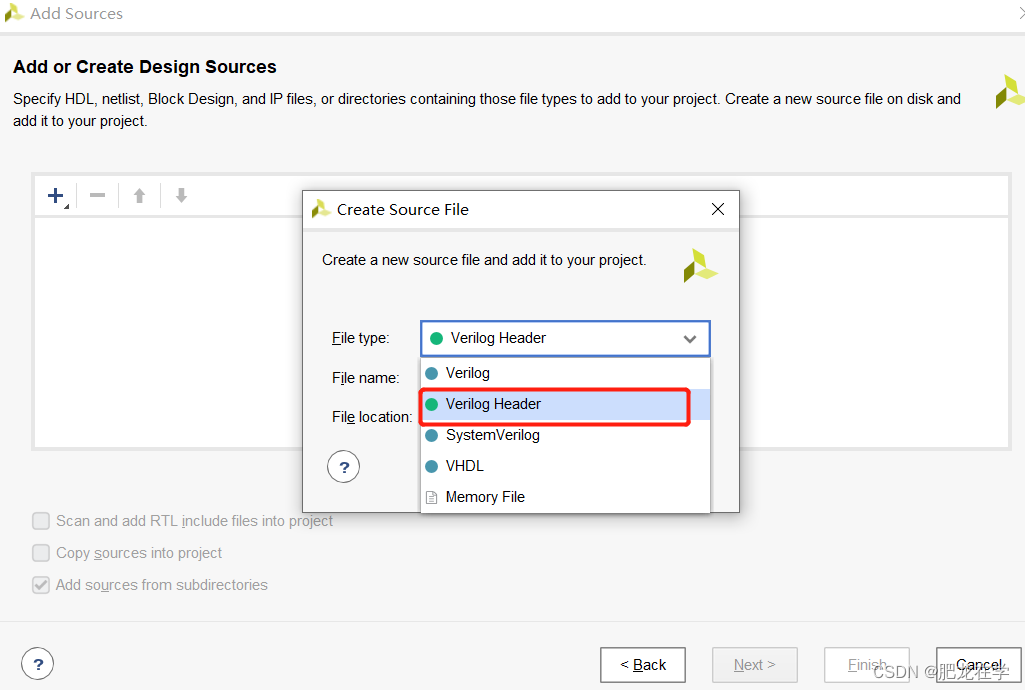The image size is (1025, 690).
Task: Click the plus Add sources icon
Action: pyautogui.click(x=56, y=195)
